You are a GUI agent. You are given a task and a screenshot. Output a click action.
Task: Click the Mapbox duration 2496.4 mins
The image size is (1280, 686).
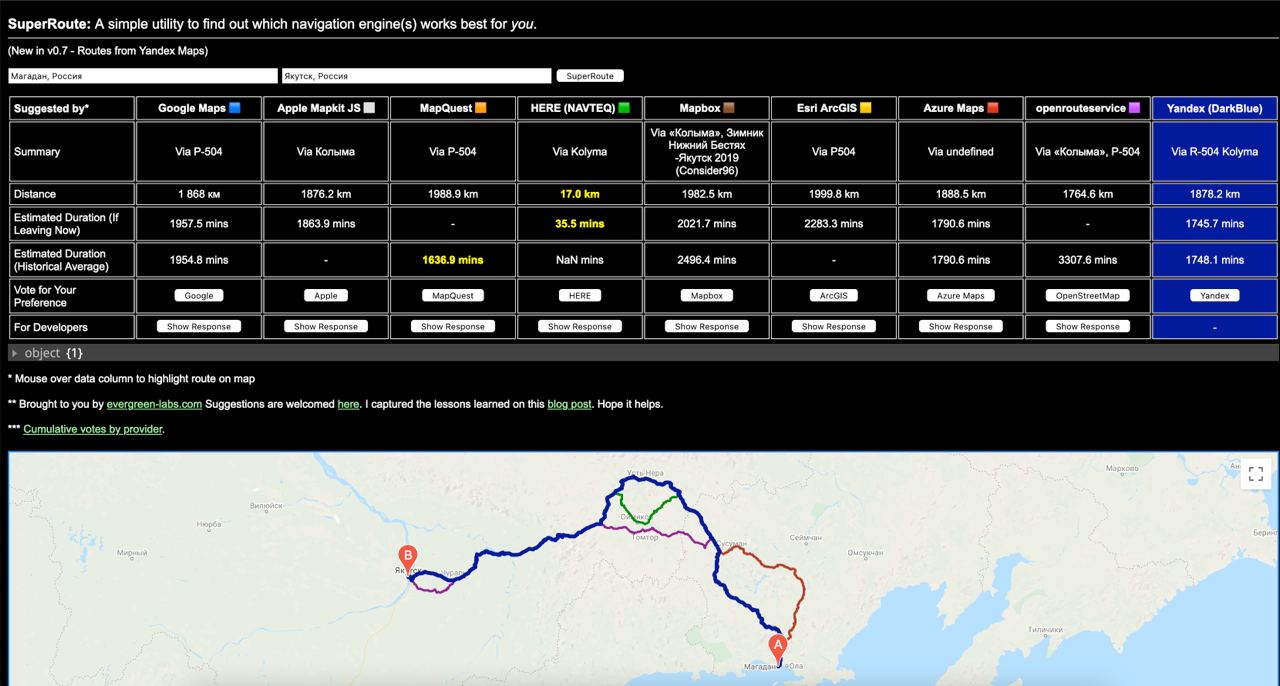[x=706, y=260]
